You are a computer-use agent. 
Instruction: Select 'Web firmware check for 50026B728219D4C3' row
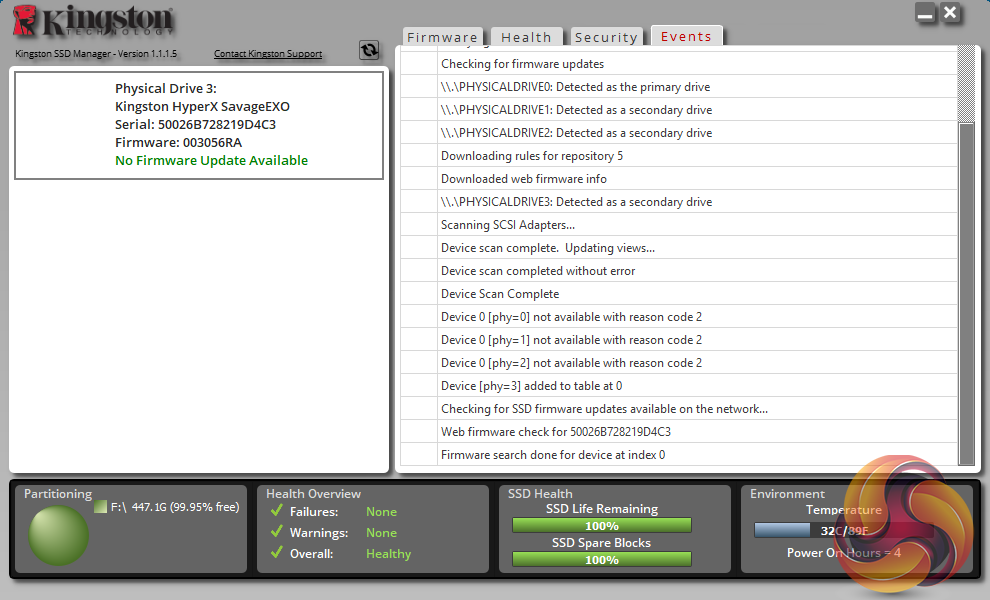(x=679, y=432)
